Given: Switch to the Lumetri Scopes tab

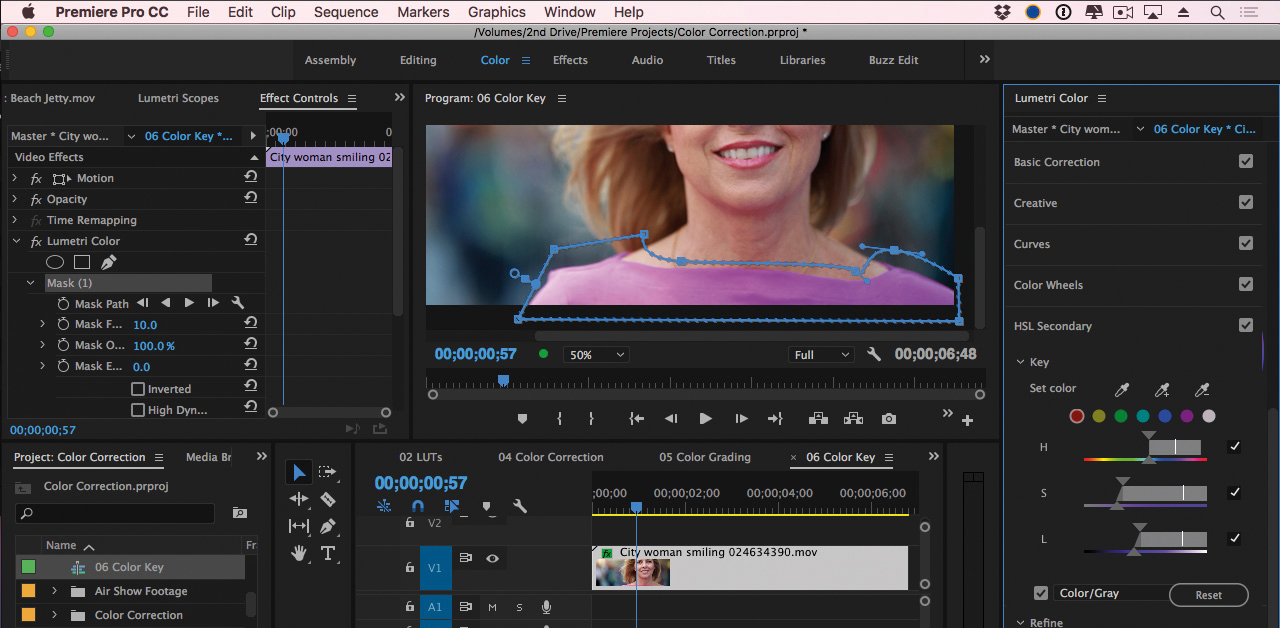Looking at the screenshot, I should coord(178,98).
